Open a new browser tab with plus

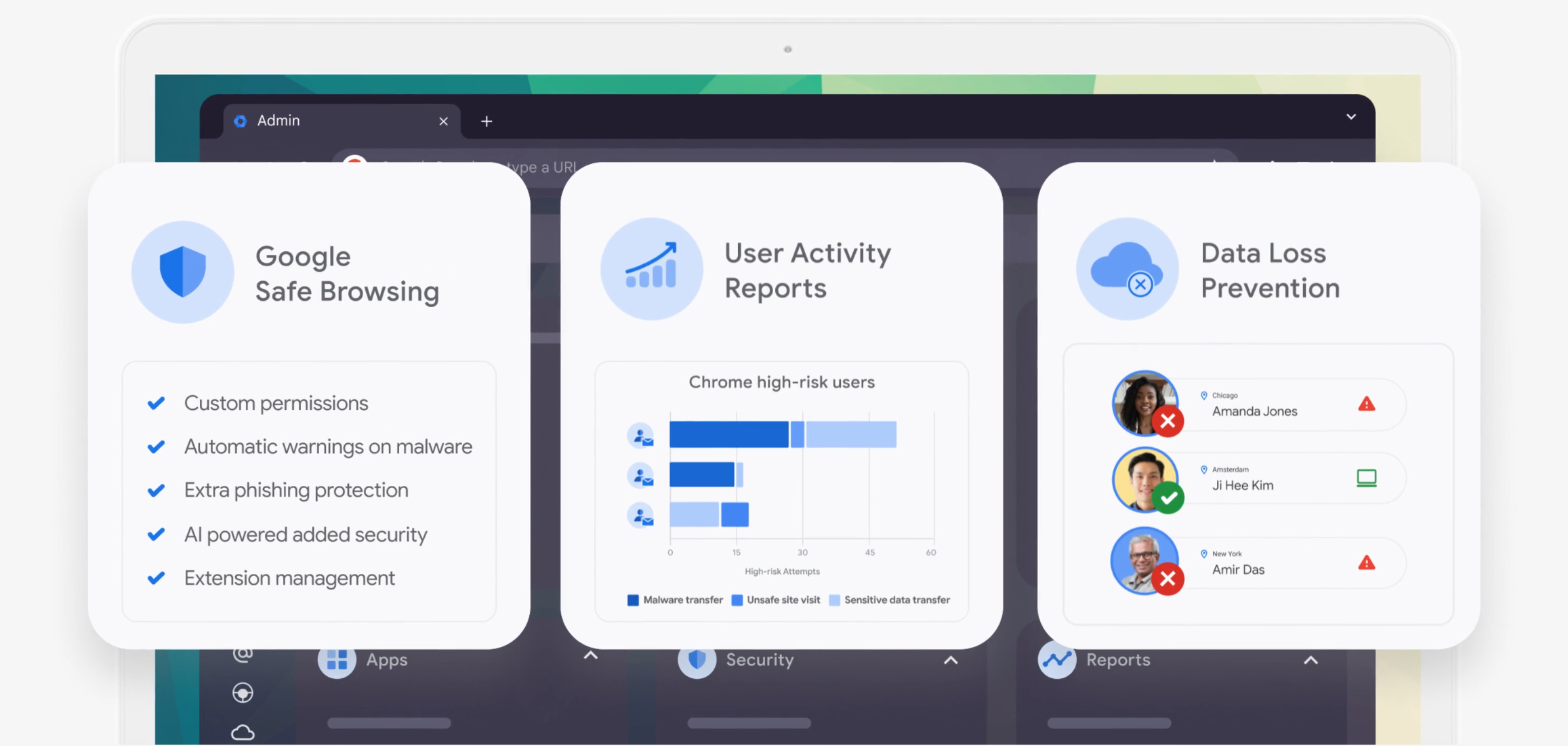coord(487,121)
